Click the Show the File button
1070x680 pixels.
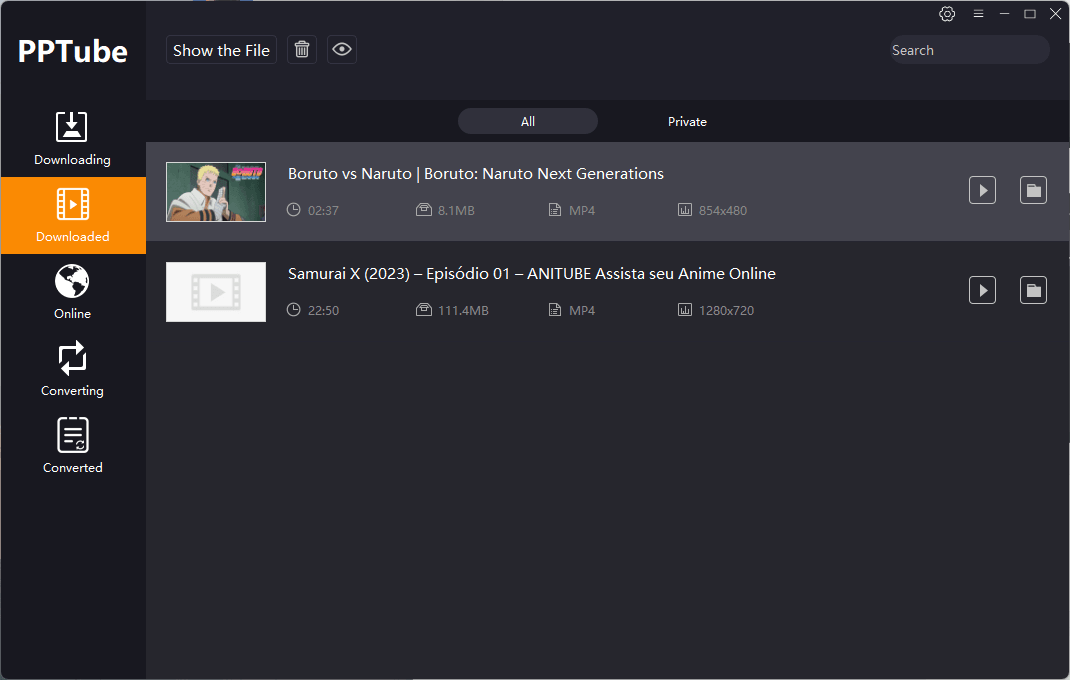pyautogui.click(x=221, y=49)
